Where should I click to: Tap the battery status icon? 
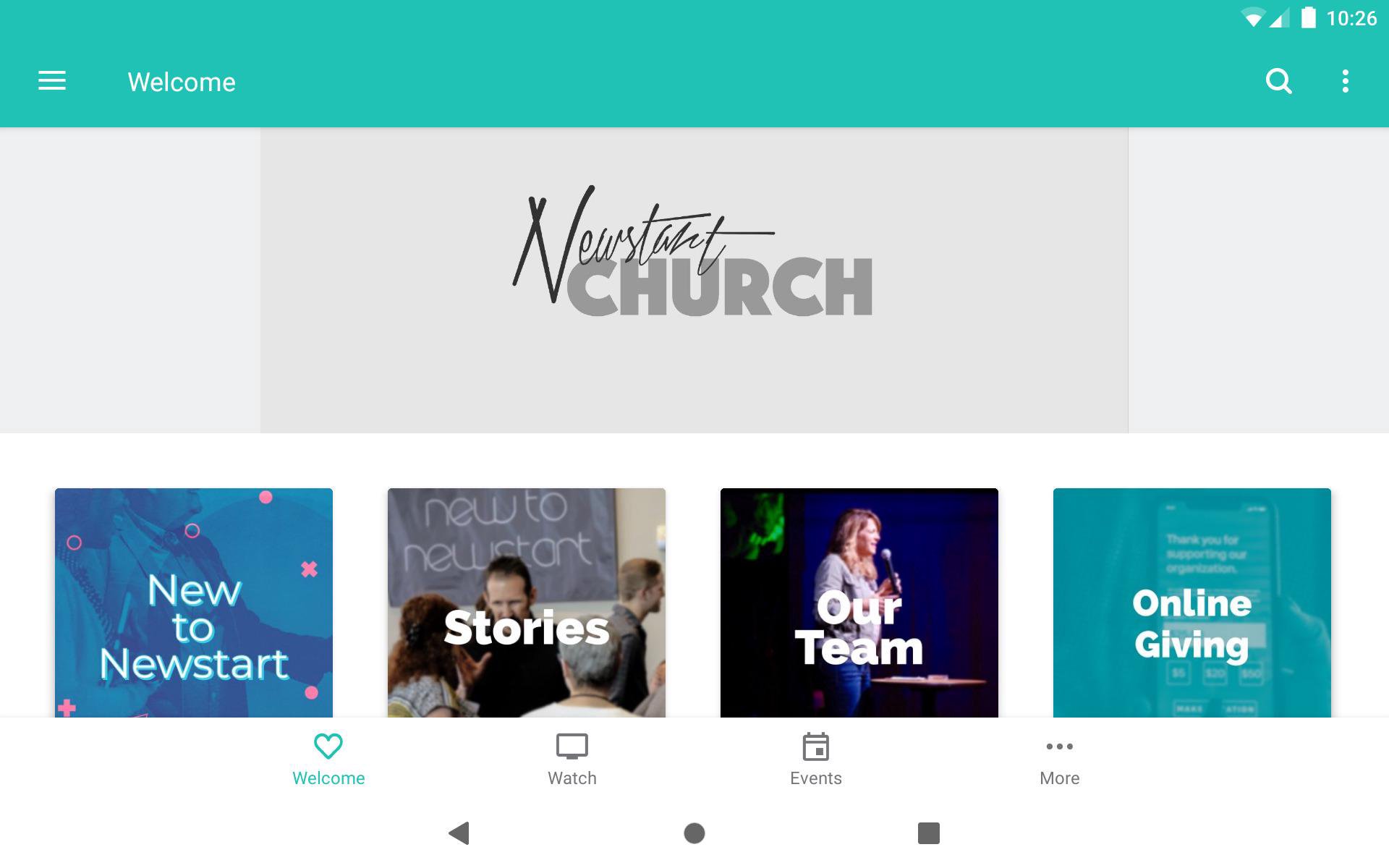(x=1308, y=18)
